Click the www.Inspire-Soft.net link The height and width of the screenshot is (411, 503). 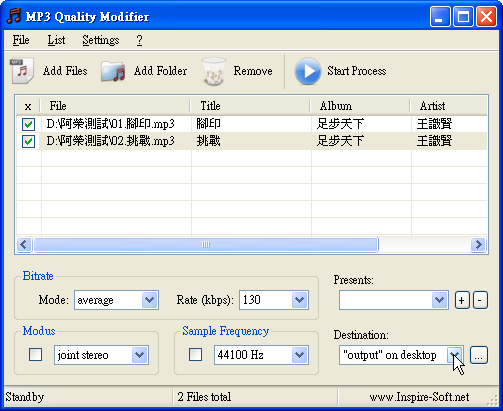[419, 397]
